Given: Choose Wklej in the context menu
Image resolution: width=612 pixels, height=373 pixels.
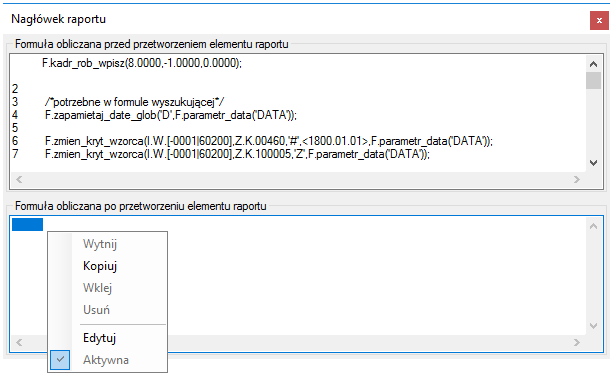Looking at the screenshot, I should 98,288.
